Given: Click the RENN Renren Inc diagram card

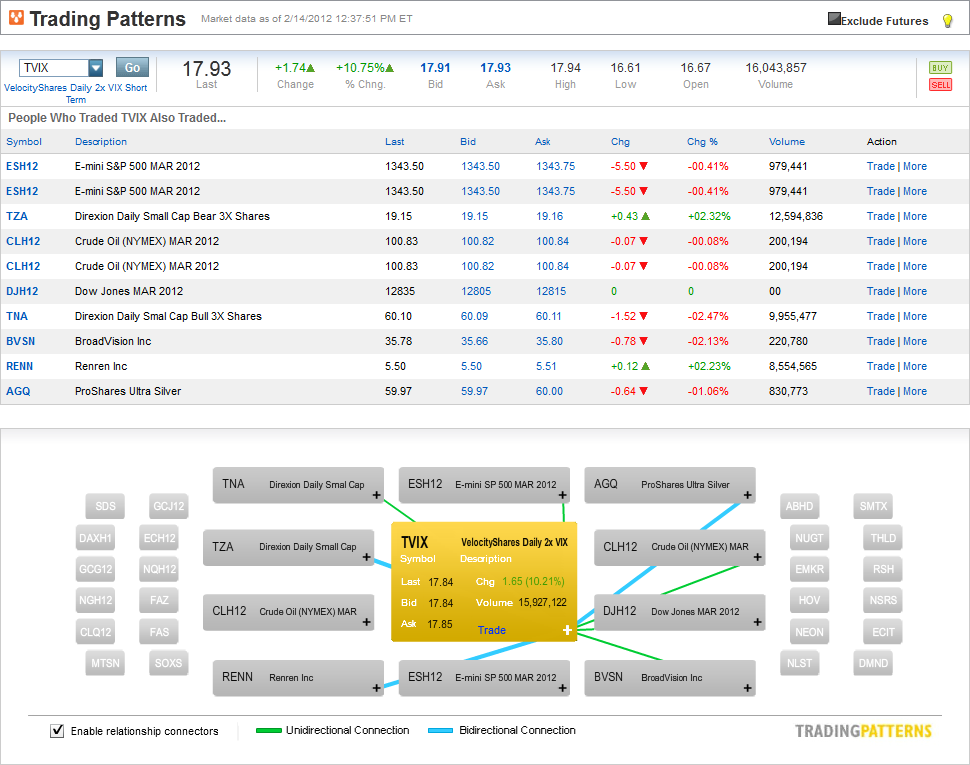Looking at the screenshot, I should coord(298,678).
